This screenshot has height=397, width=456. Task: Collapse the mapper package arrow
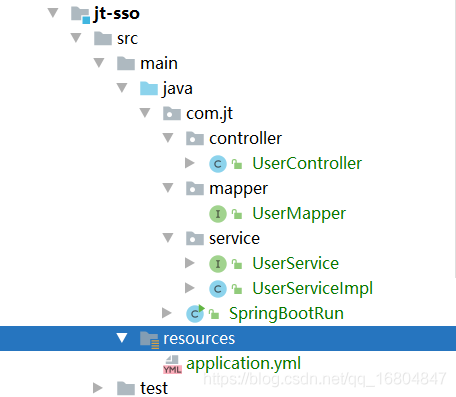click(168, 188)
